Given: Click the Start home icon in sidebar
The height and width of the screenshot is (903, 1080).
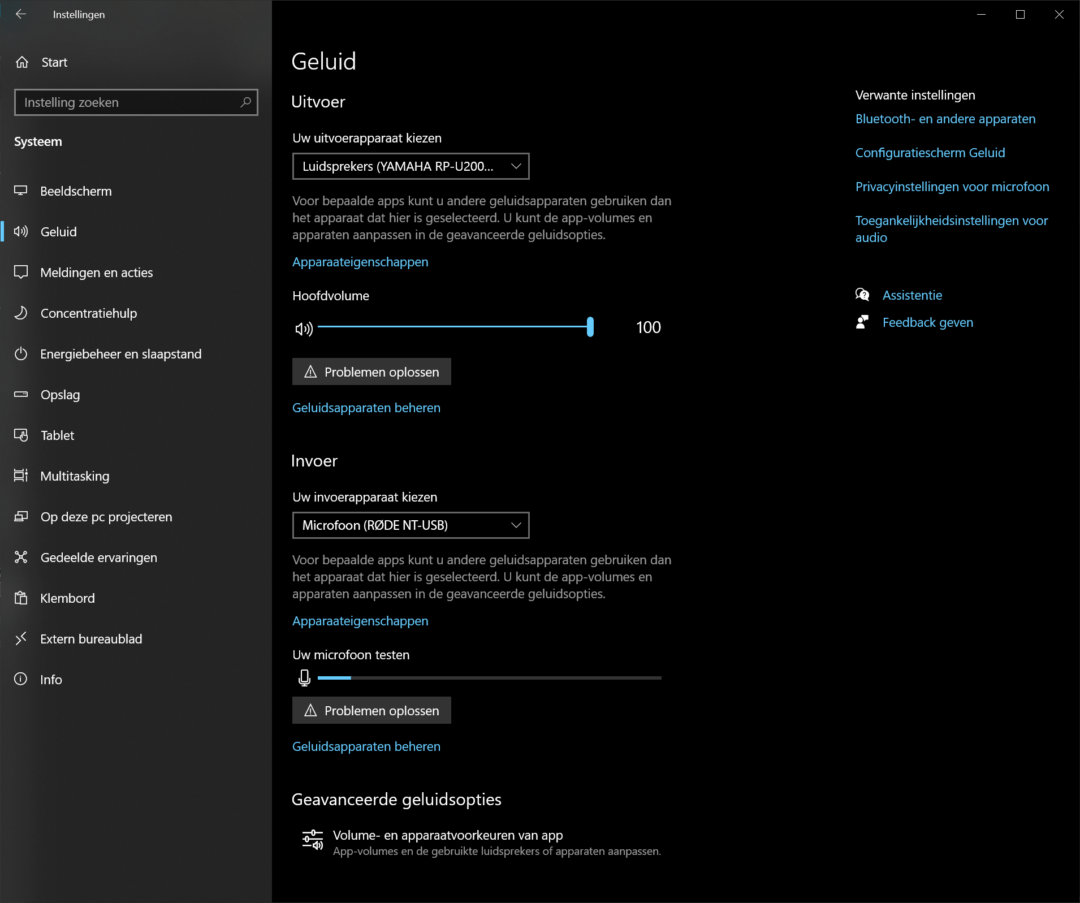Looking at the screenshot, I should tap(22, 62).
